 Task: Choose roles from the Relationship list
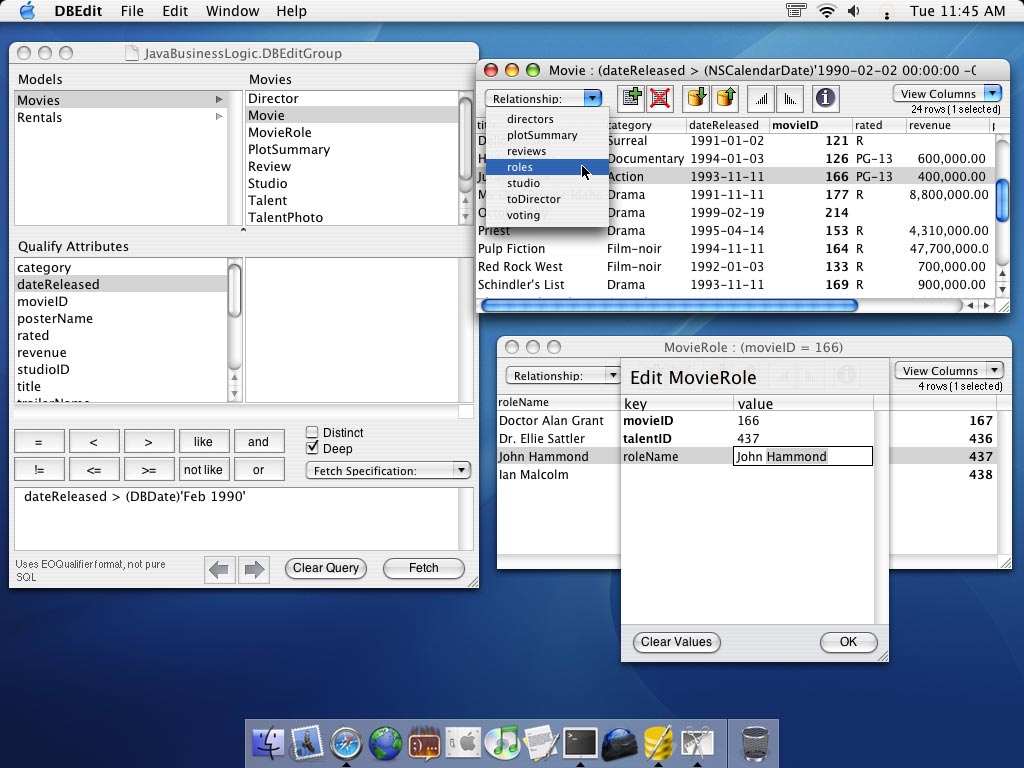[547, 167]
